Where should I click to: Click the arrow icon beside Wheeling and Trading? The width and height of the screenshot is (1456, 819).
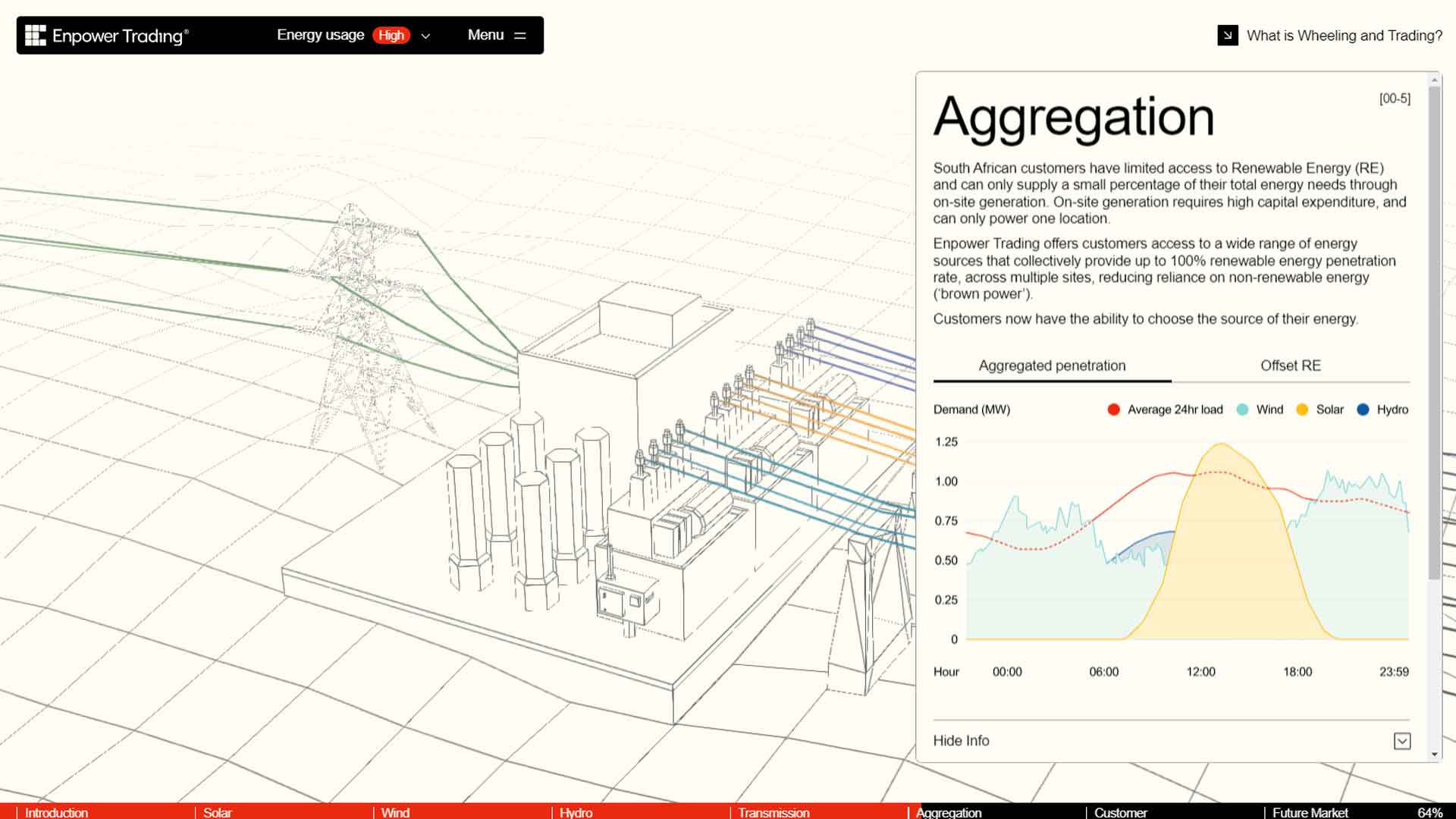[1228, 36]
